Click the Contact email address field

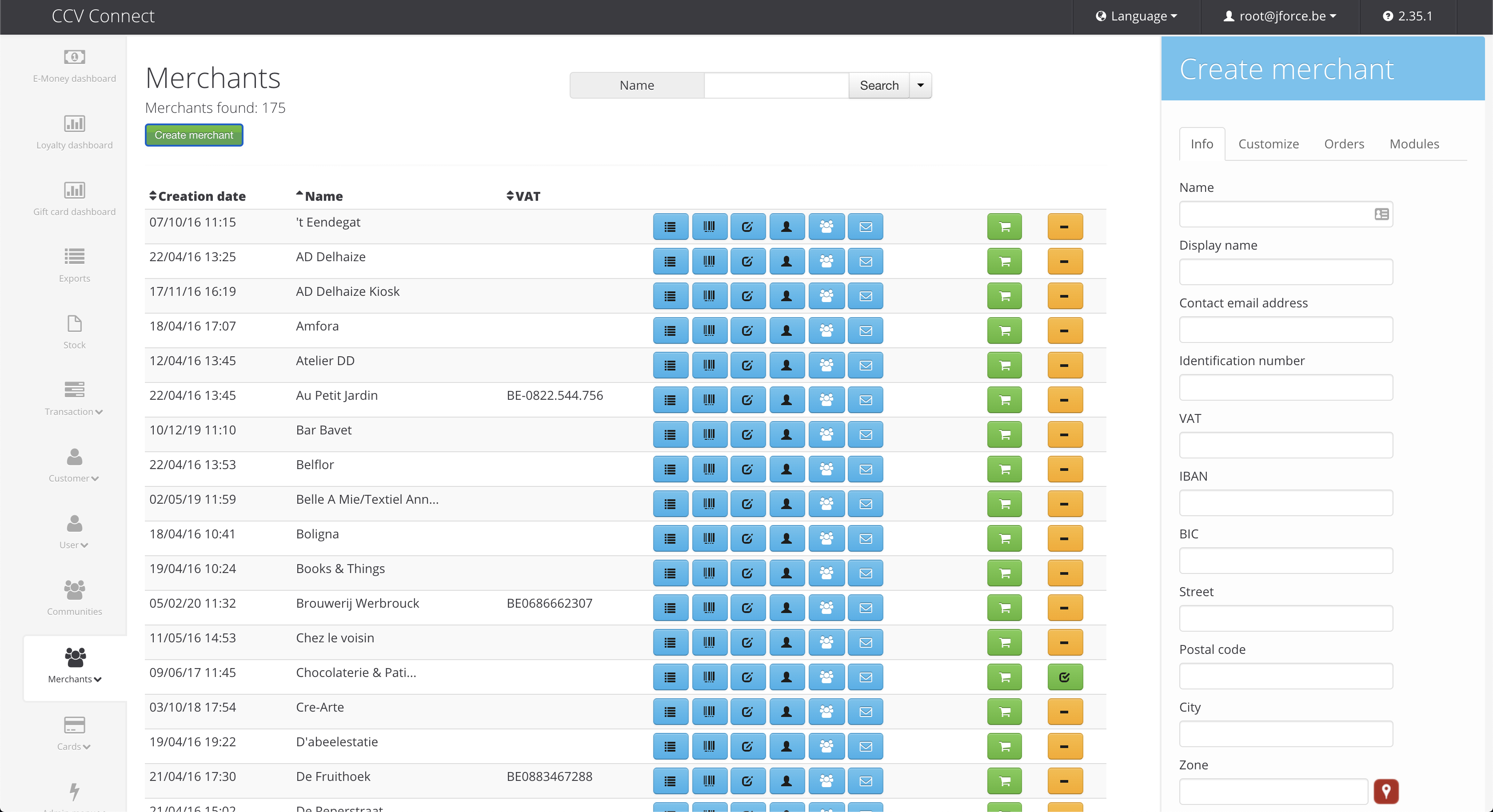point(1285,330)
